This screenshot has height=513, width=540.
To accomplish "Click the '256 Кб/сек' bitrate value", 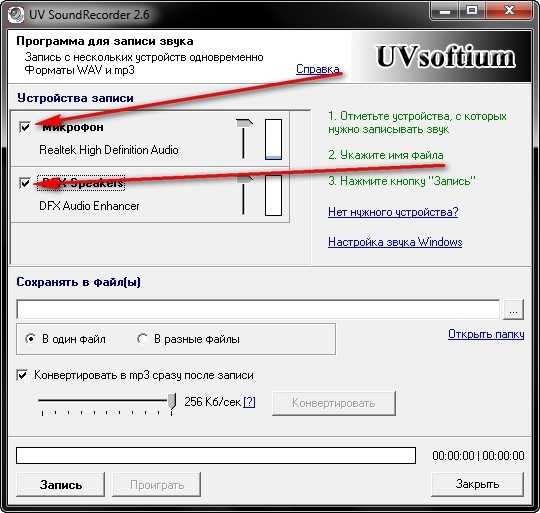I will [212, 402].
